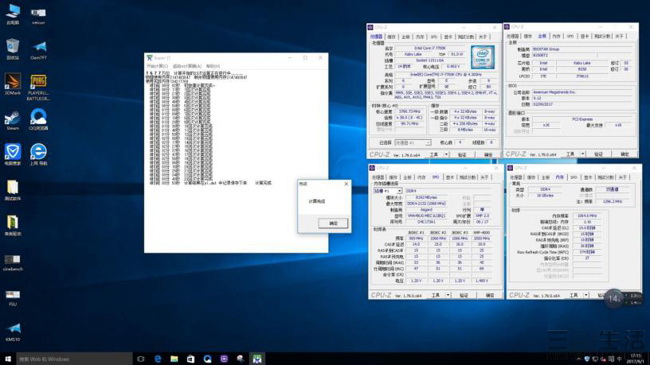Expand the Tools dropdown arrow in the memory window

(x=586, y=295)
